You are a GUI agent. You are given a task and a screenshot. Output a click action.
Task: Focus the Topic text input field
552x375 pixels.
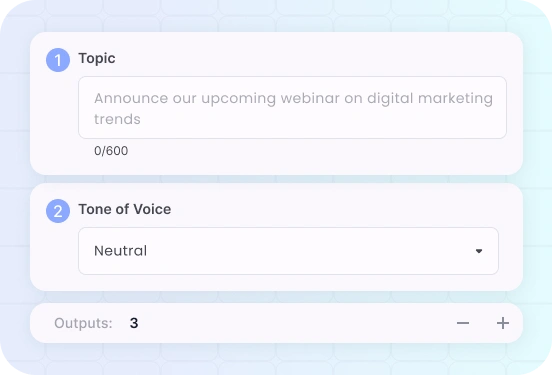point(292,107)
